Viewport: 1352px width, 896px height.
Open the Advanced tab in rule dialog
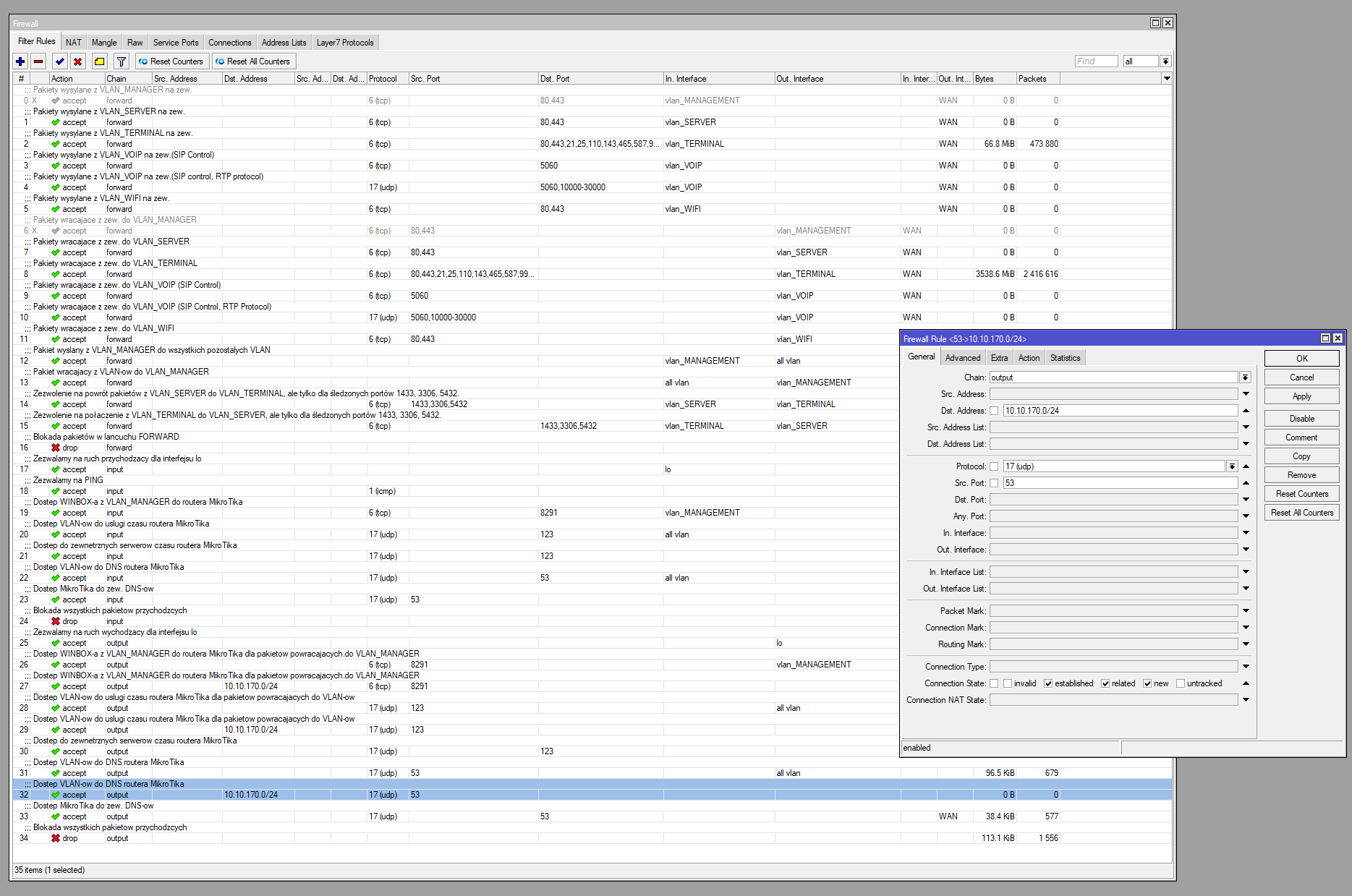[x=963, y=358]
